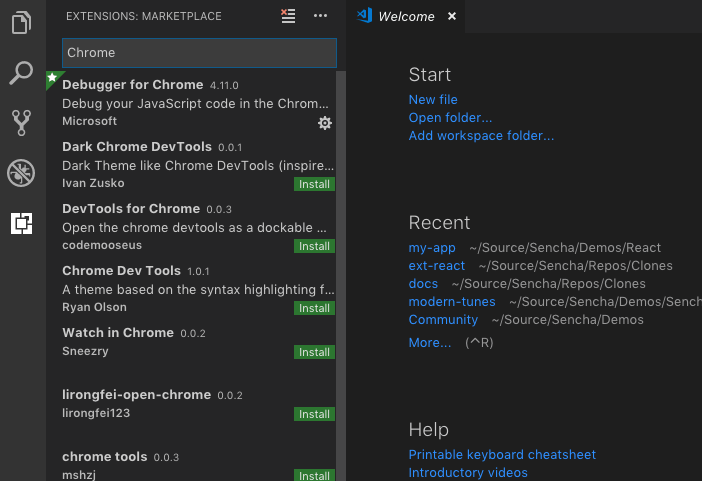This screenshot has height=481, width=702.
Task: Click the extensions list scrollbar
Action: pyautogui.click(x=341, y=275)
